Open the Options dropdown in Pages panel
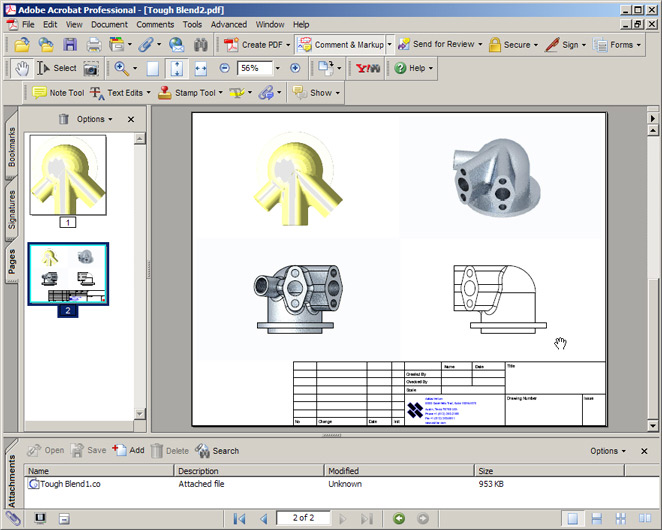Image resolution: width=662 pixels, height=530 pixels. coord(93,119)
